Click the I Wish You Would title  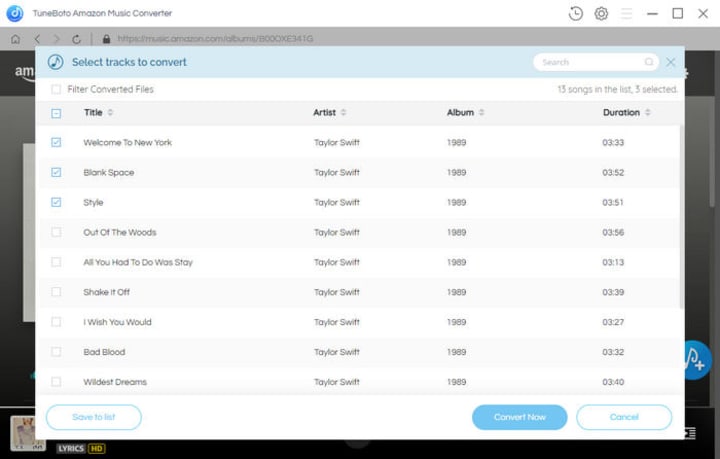[117, 322]
